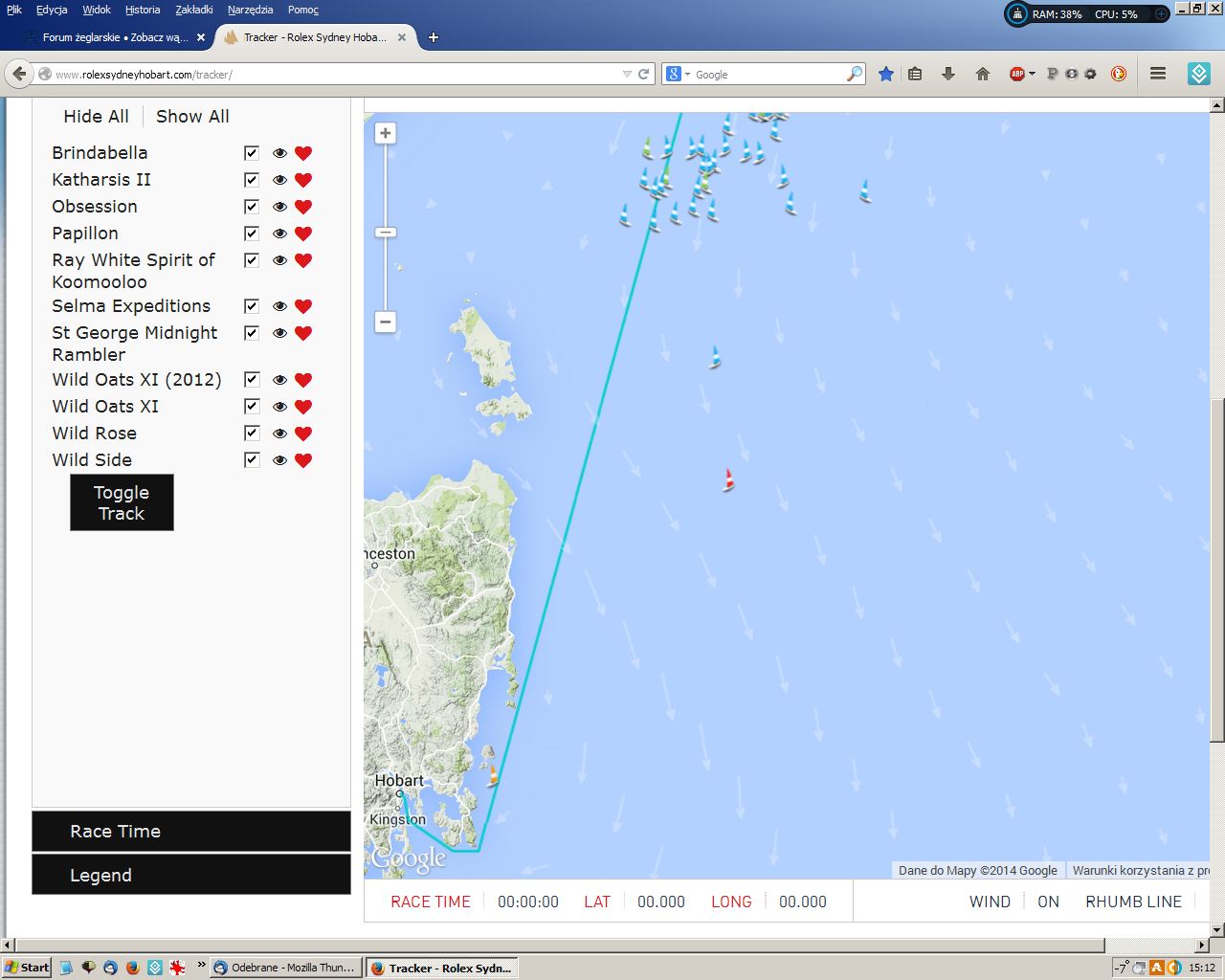
Task: Open a new browser tab
Action: [434, 37]
